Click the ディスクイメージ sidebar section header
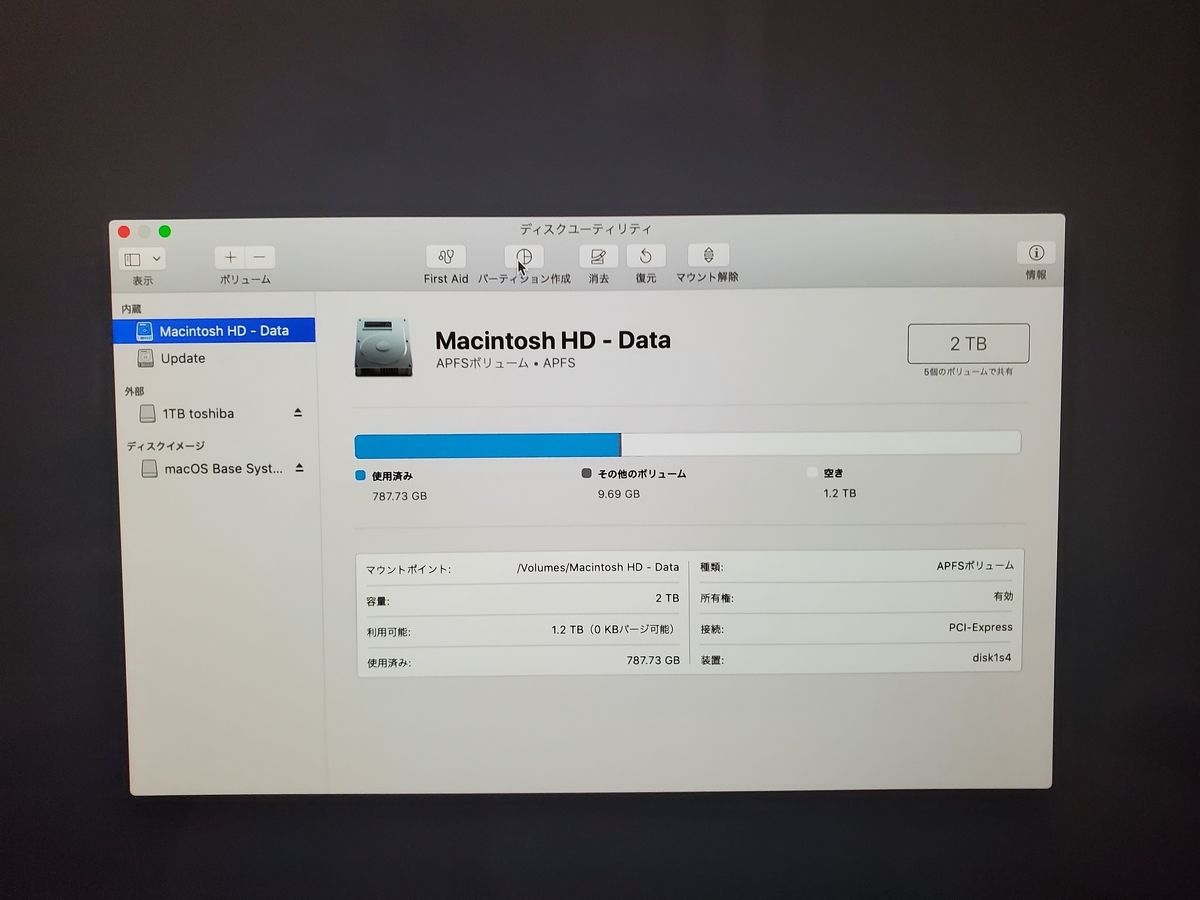The height and width of the screenshot is (900, 1200). pos(165,446)
